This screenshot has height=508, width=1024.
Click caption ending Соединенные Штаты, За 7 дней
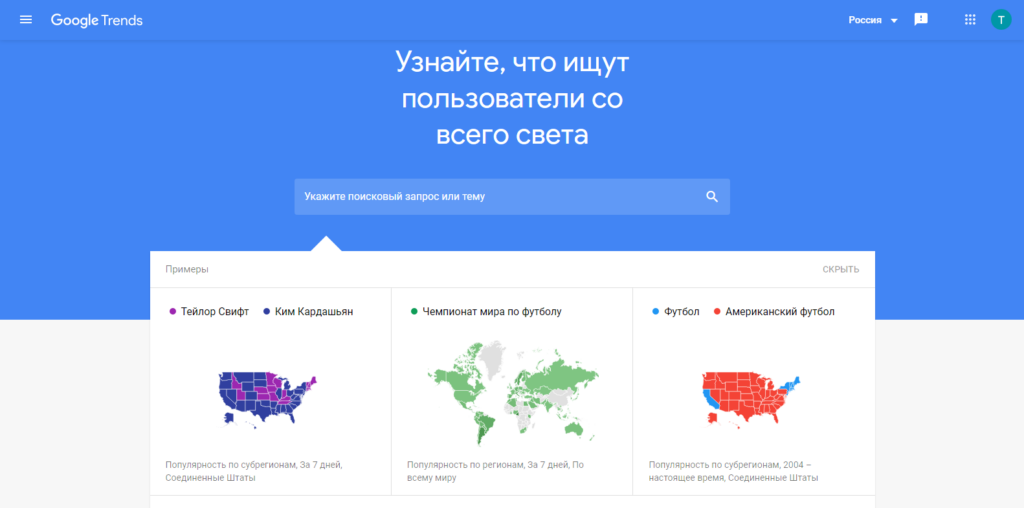pyautogui.click(x=254, y=471)
